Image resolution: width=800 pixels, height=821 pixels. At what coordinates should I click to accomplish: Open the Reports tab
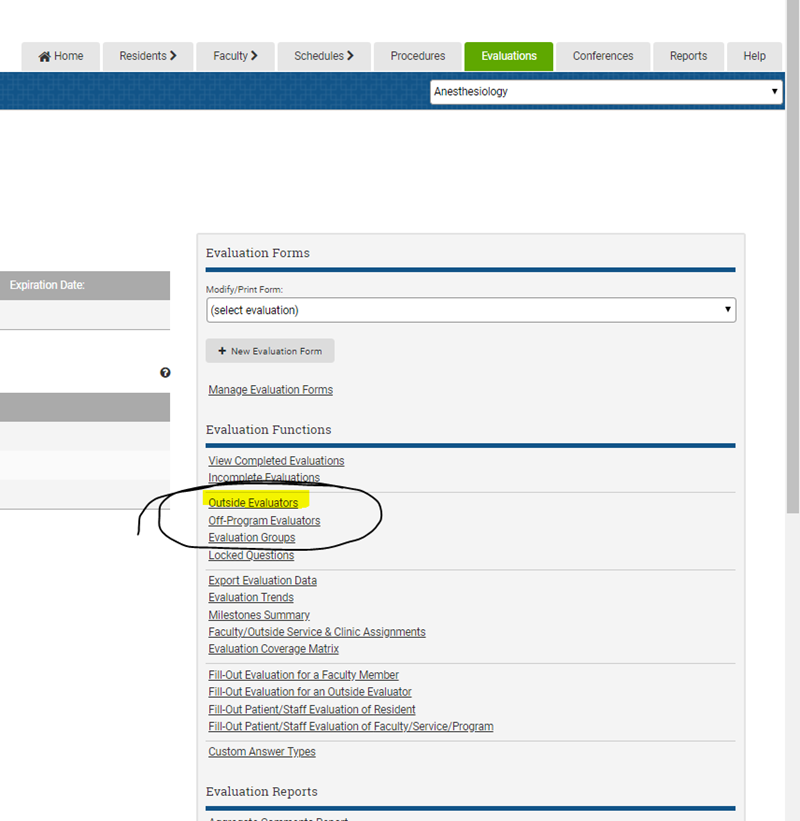tap(688, 56)
